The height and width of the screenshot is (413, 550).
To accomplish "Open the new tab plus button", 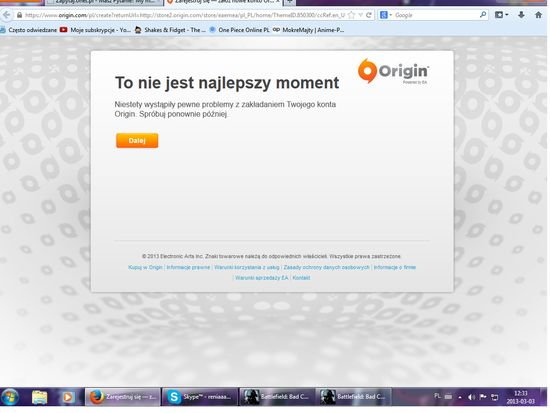I will [290, 2].
